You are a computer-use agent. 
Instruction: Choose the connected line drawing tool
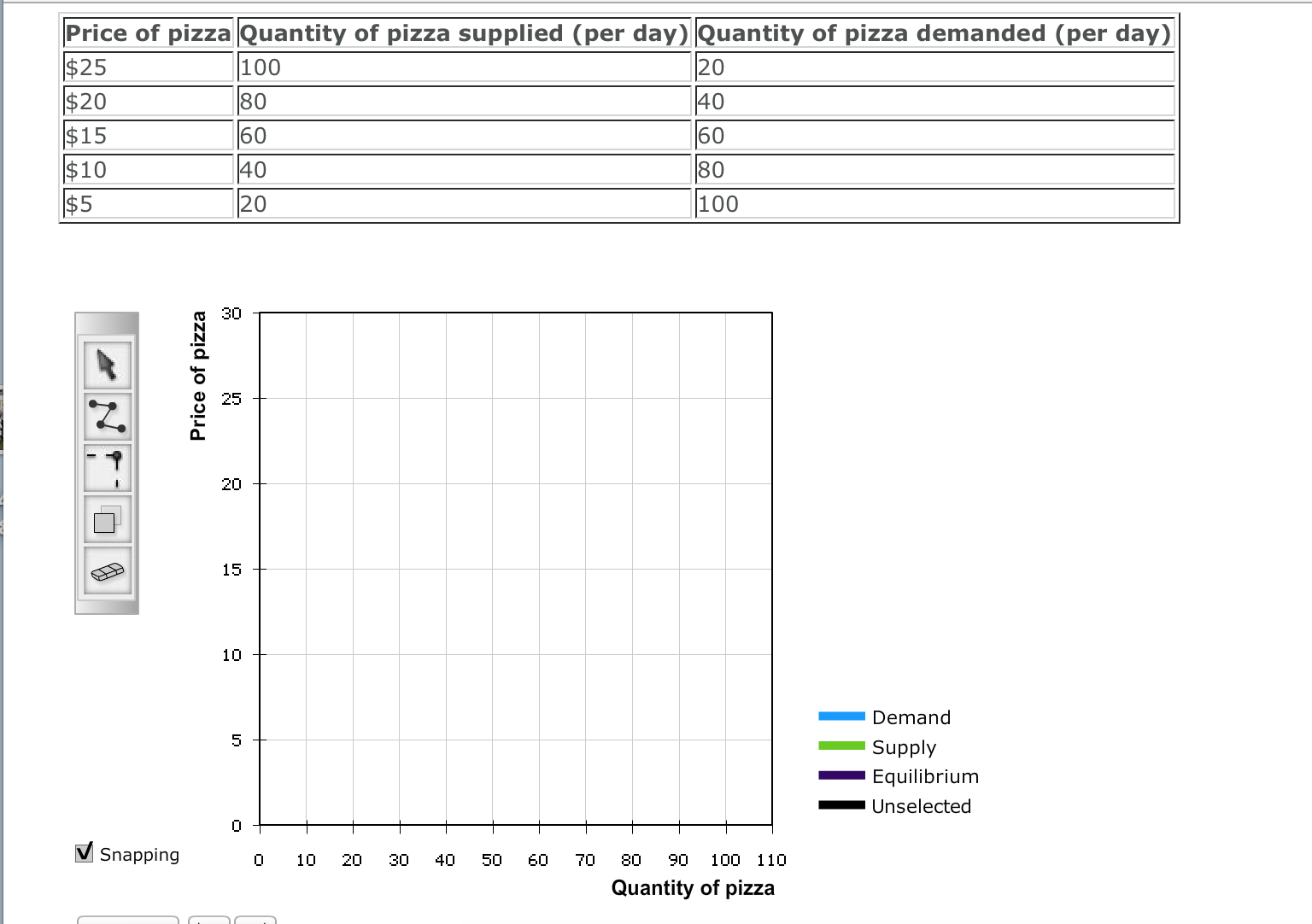[108, 416]
